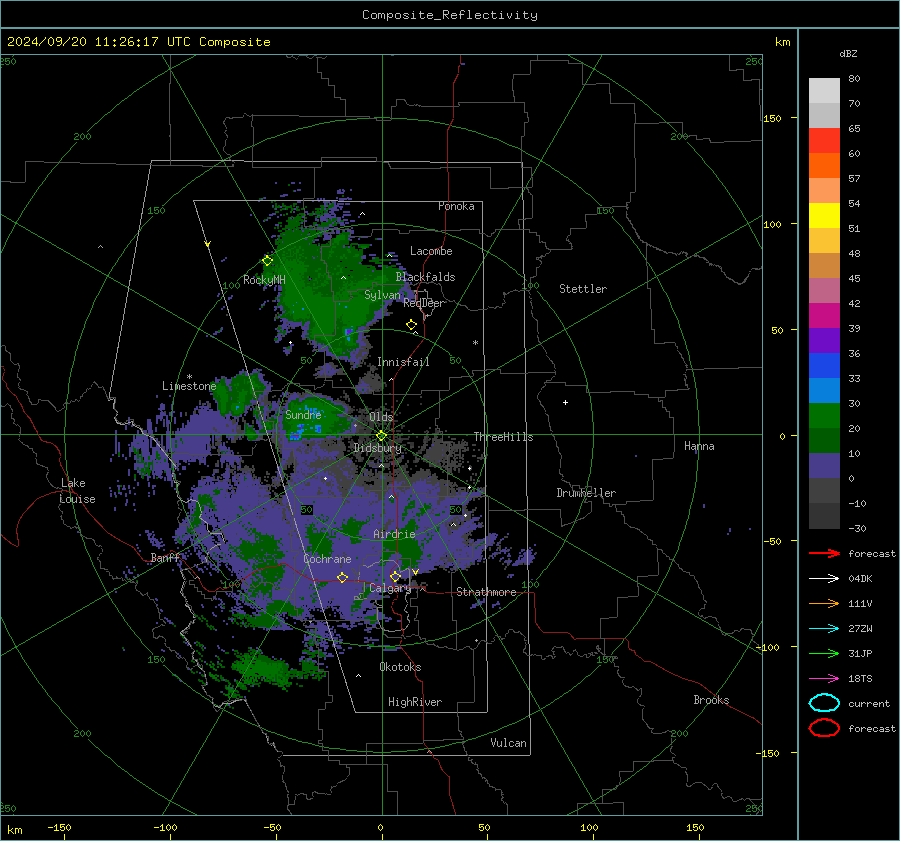Click the Airdrie city label
The width and height of the screenshot is (900, 841).
click(x=394, y=534)
